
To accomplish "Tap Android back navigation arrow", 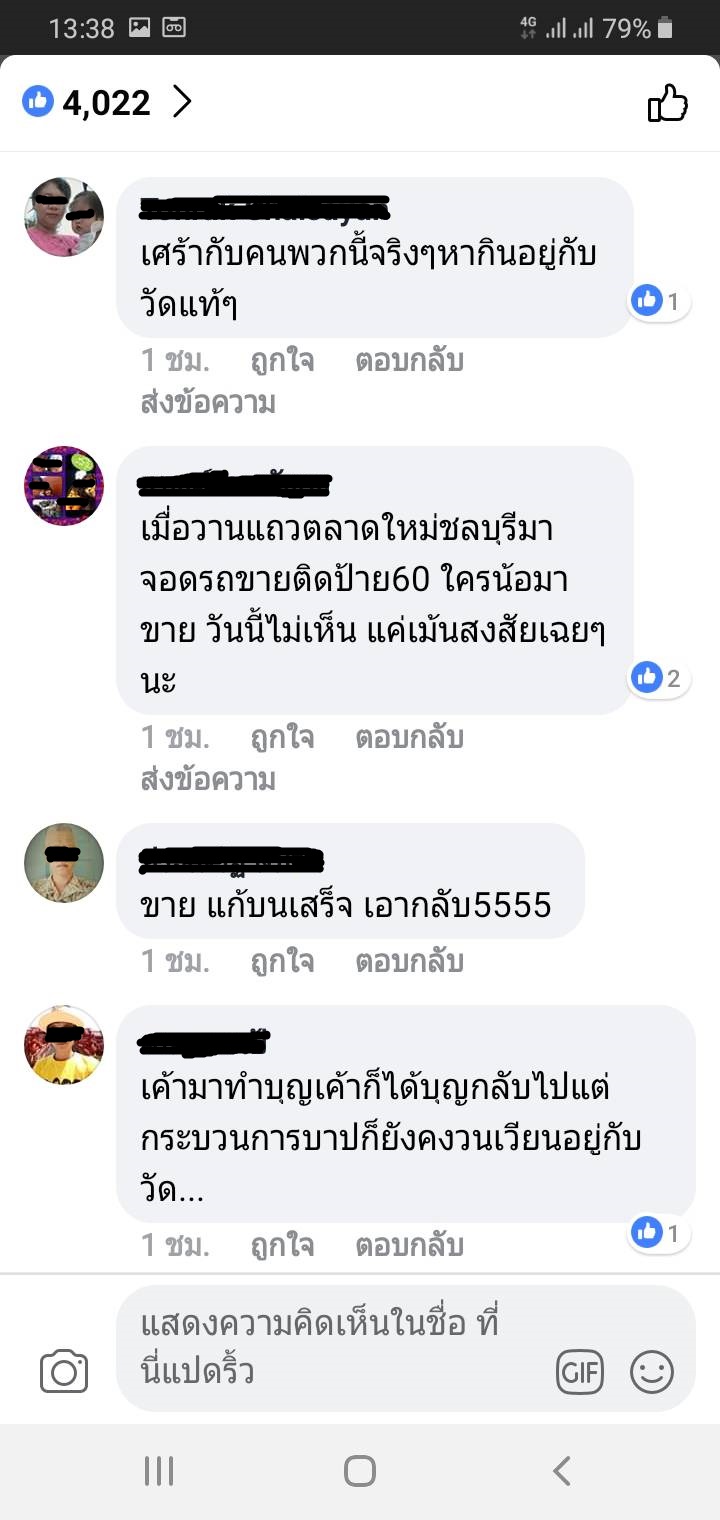I will (x=562, y=1471).
